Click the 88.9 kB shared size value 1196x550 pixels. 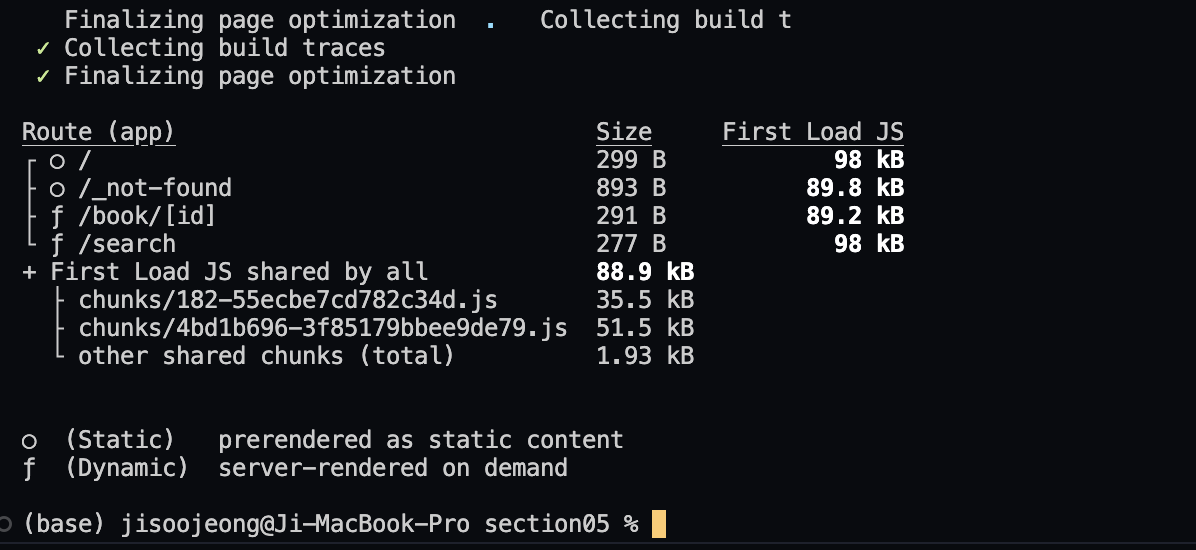tap(645, 272)
